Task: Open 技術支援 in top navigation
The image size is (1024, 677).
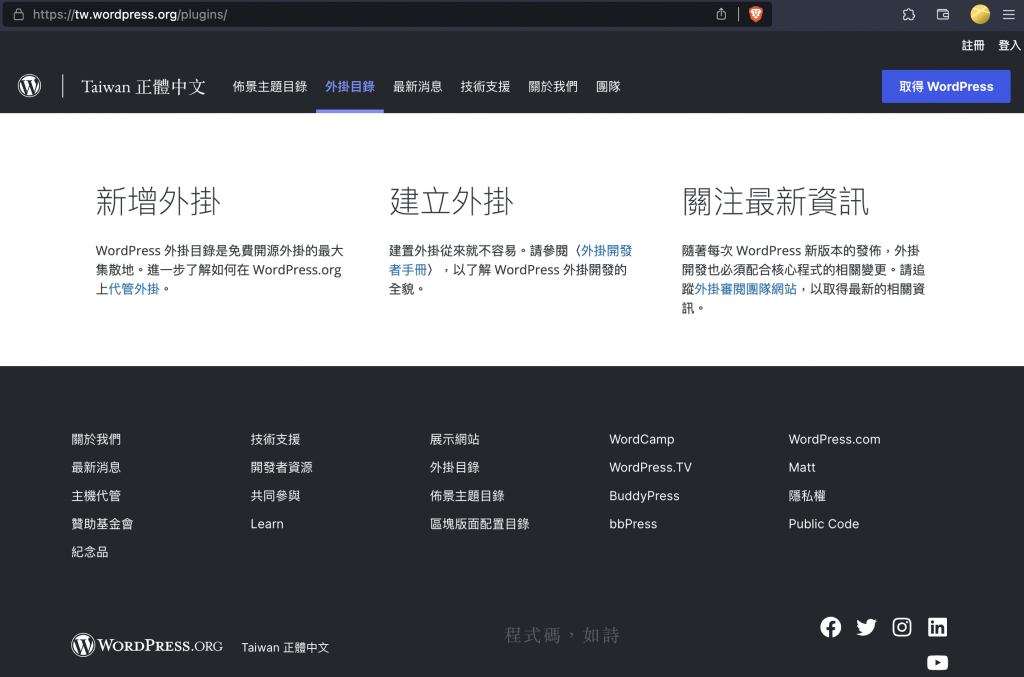Action: click(485, 86)
